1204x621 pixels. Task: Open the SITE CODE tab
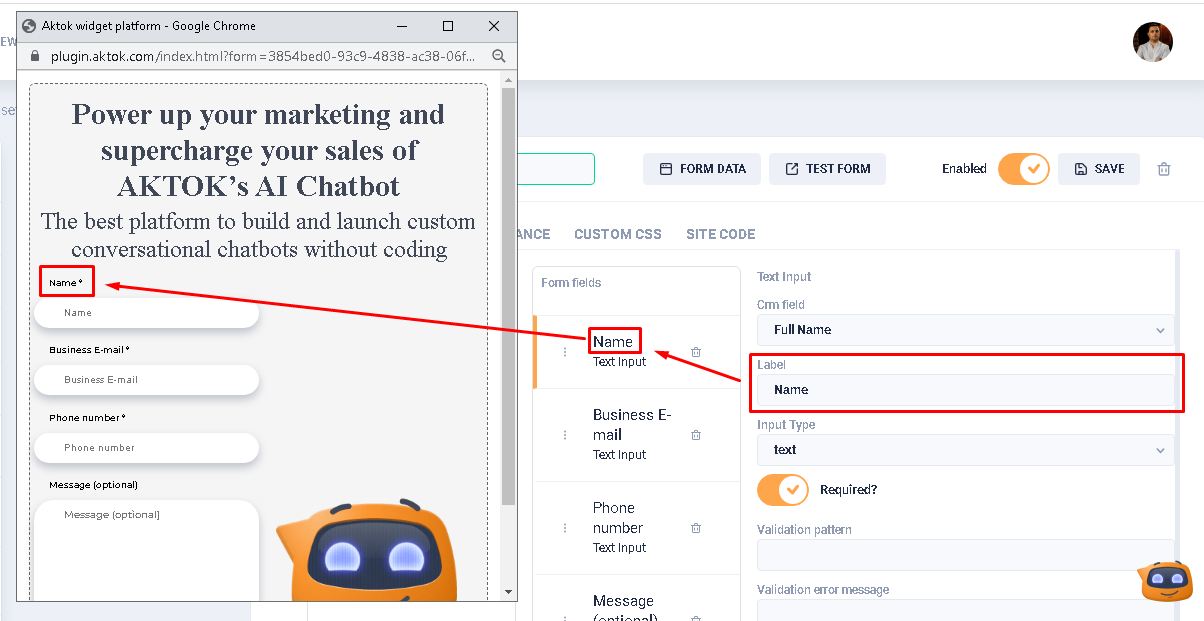coord(720,234)
